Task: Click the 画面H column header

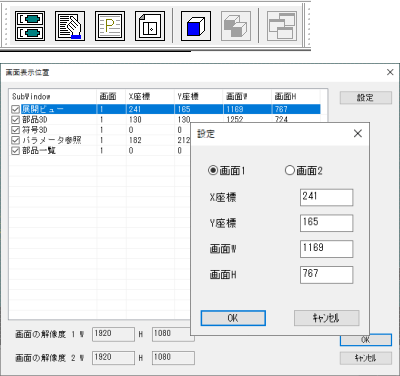Action: [296, 96]
